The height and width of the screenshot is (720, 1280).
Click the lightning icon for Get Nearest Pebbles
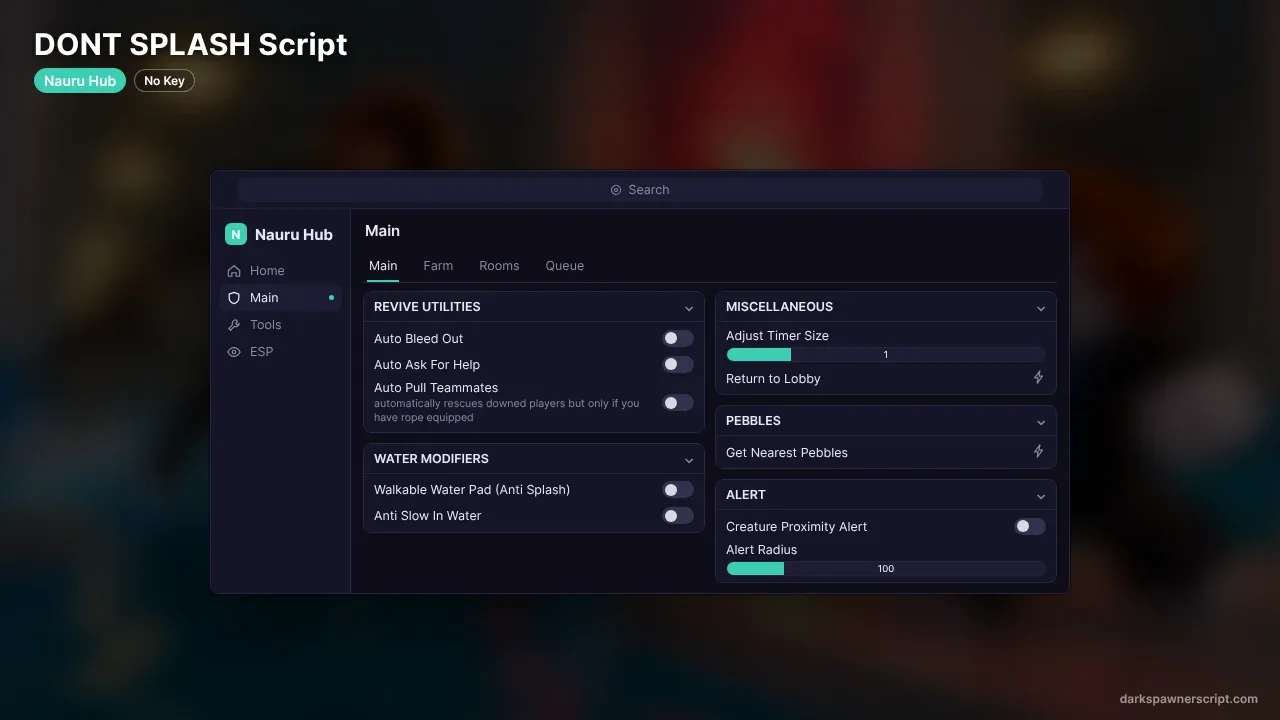pos(1038,452)
